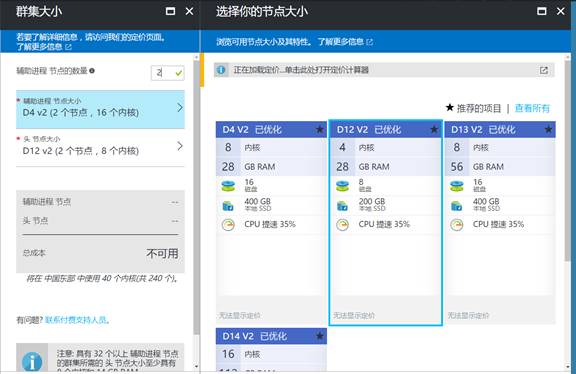This screenshot has height=374, width=576.
Task: Click 4 内核 row on D12 V2
Action: [x=385, y=147]
